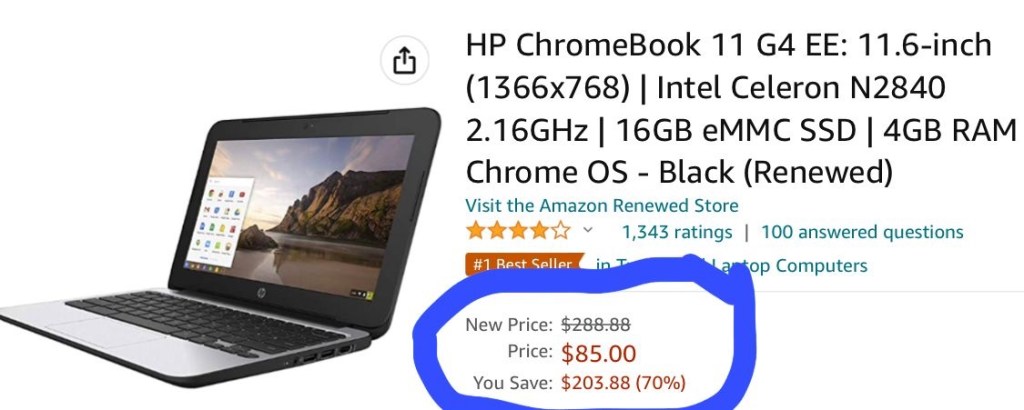This screenshot has height=410, width=1024.
Task: Click the "You Save:" label
Action: 513,383
